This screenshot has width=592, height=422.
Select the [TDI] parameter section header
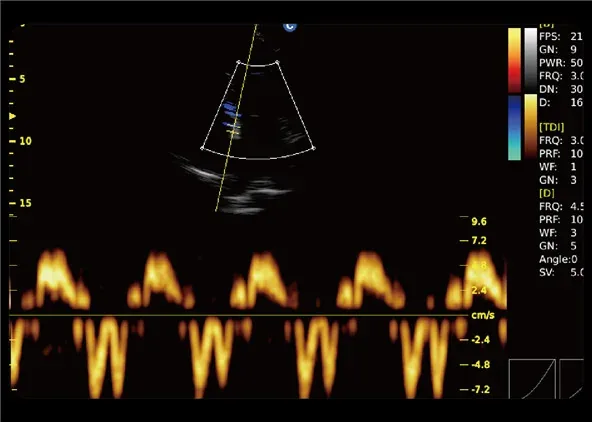[552, 127]
